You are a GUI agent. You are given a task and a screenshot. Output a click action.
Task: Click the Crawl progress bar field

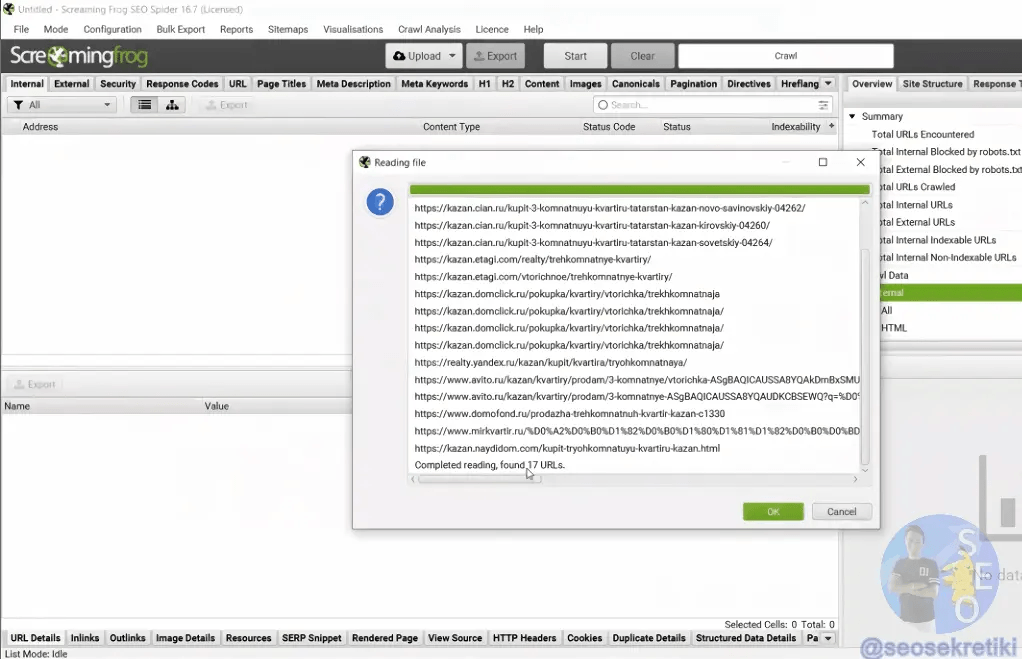click(785, 56)
